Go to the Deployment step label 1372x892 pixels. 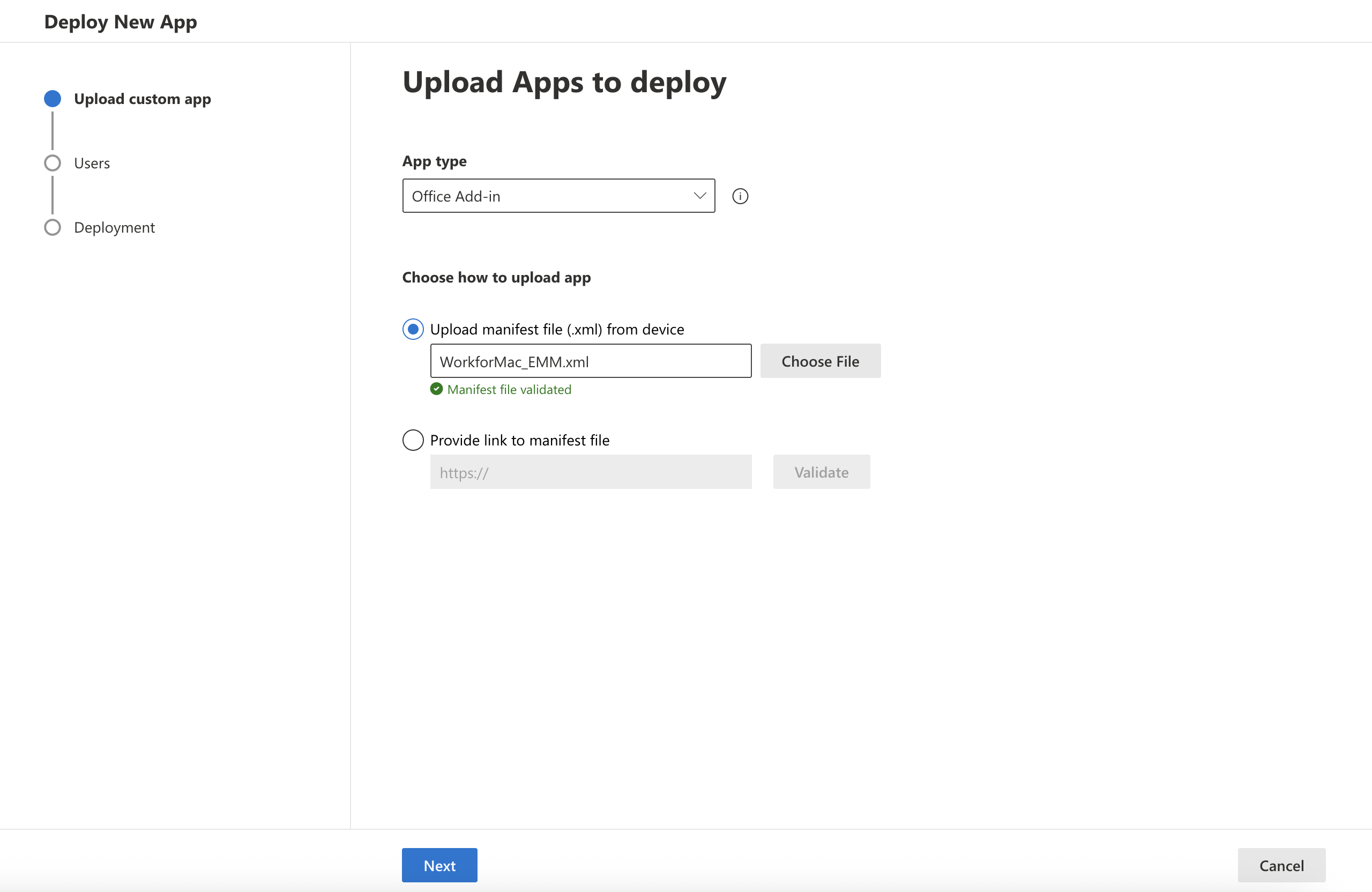[x=114, y=227]
